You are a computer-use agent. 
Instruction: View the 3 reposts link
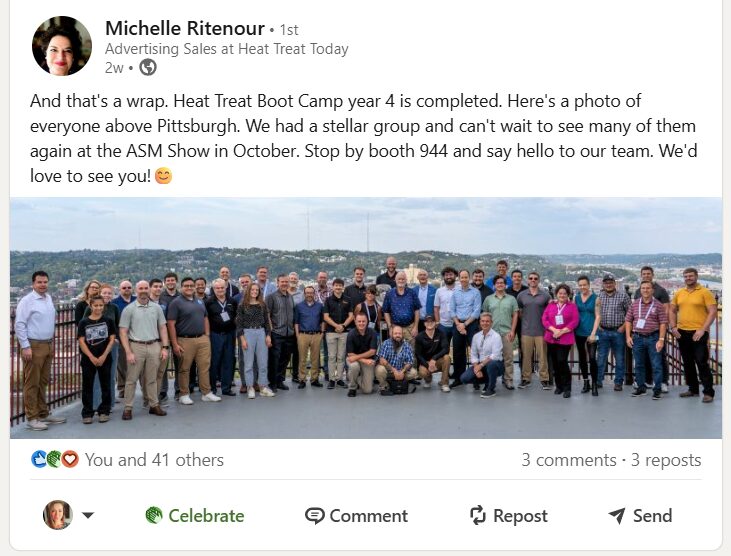[x=666, y=460]
